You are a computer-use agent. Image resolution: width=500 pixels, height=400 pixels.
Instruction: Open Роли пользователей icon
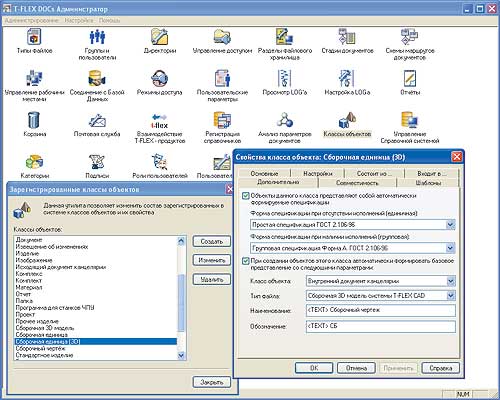(x=160, y=161)
